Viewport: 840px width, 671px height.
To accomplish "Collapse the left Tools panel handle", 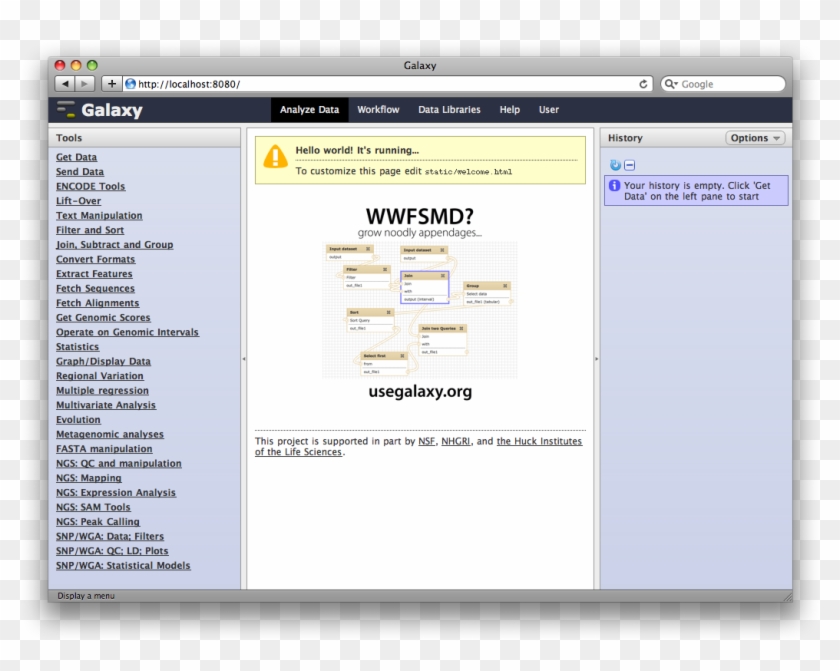I will click(x=244, y=358).
